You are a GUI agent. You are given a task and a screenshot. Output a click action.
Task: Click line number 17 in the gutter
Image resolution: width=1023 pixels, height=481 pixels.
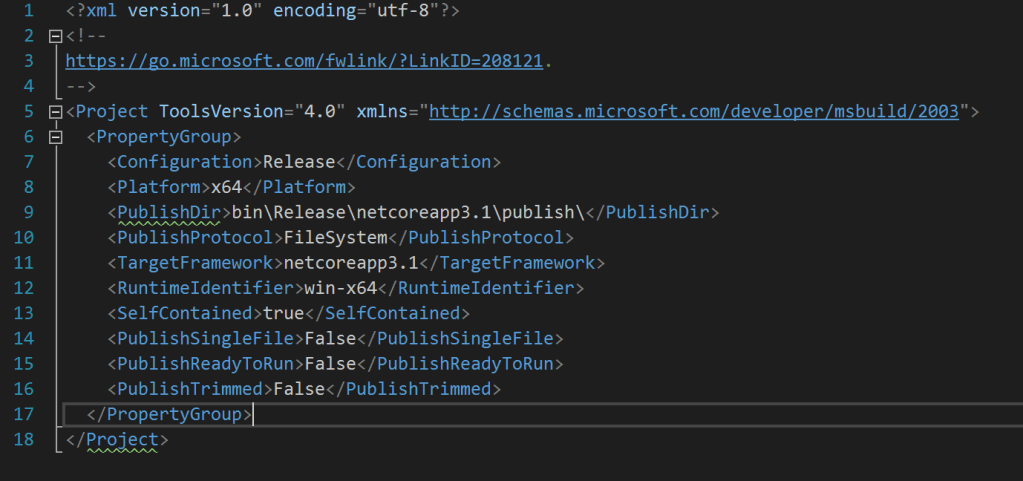coord(24,414)
